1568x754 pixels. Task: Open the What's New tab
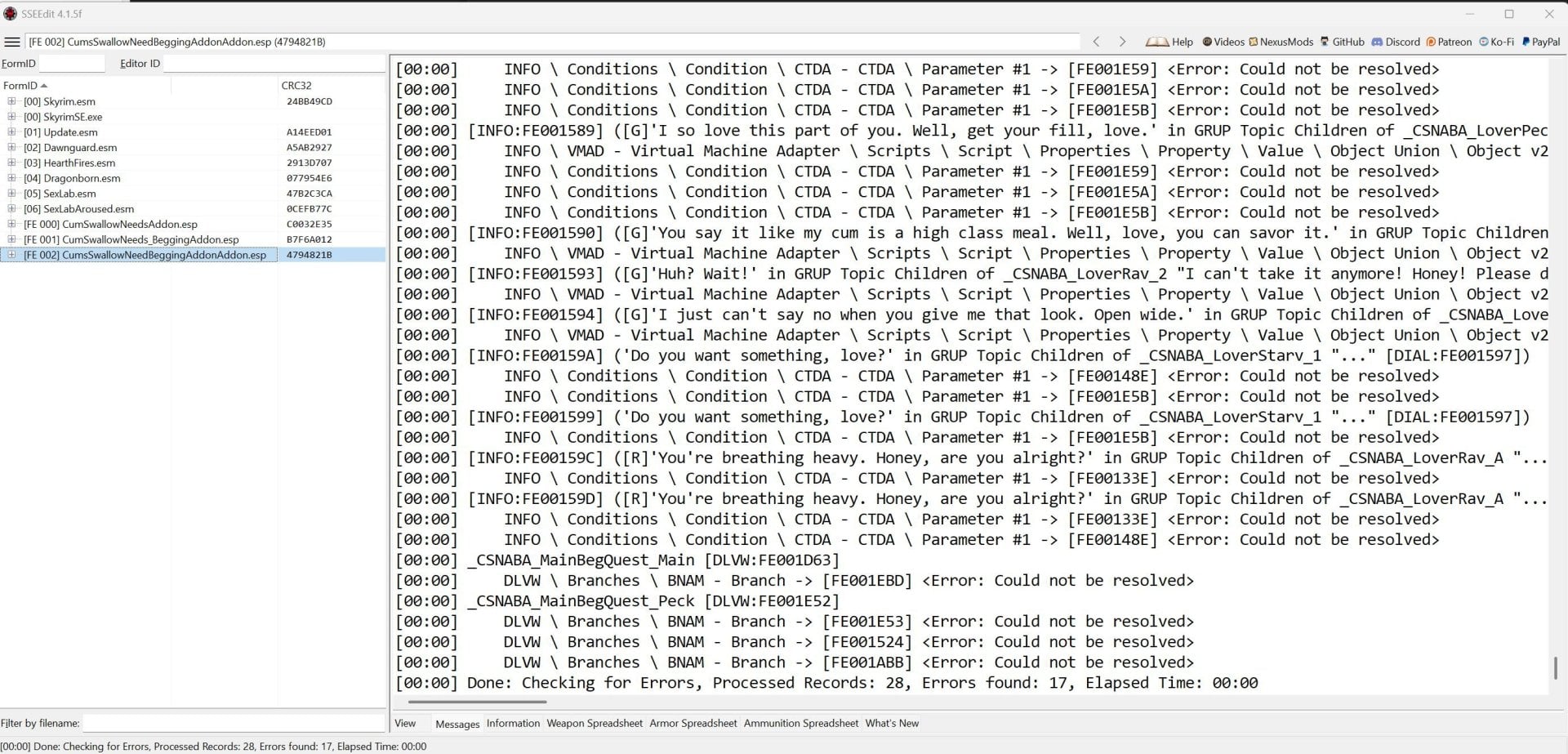[x=892, y=723]
